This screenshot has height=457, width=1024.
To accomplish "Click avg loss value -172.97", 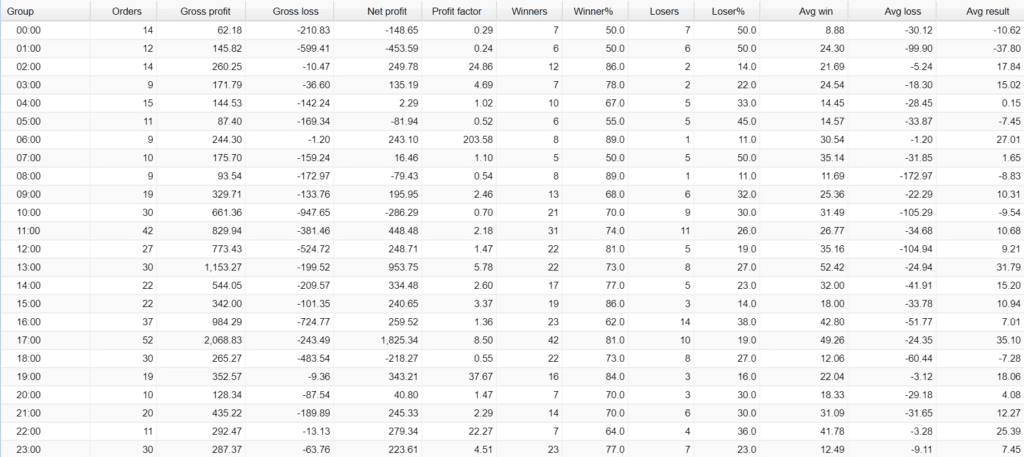I will point(917,176).
